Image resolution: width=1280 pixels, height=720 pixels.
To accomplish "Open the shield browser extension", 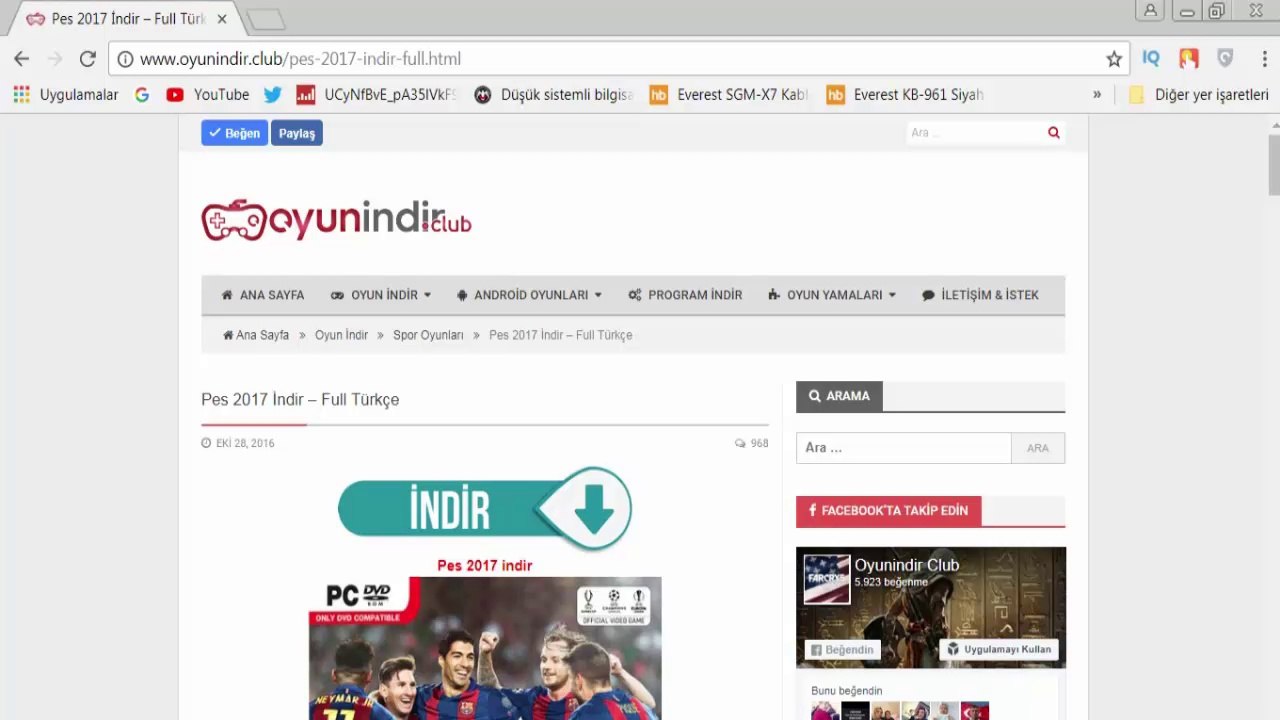I will (x=1225, y=59).
